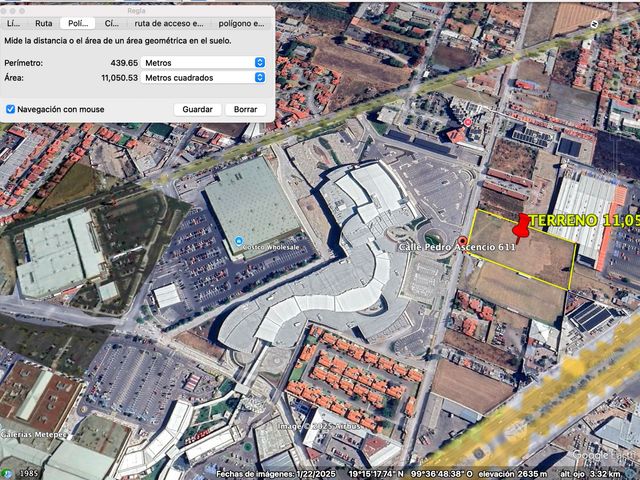Image resolution: width=640 pixels, height=480 pixels.
Task: Click the pink place marker north of mall
Action: tap(468, 122)
